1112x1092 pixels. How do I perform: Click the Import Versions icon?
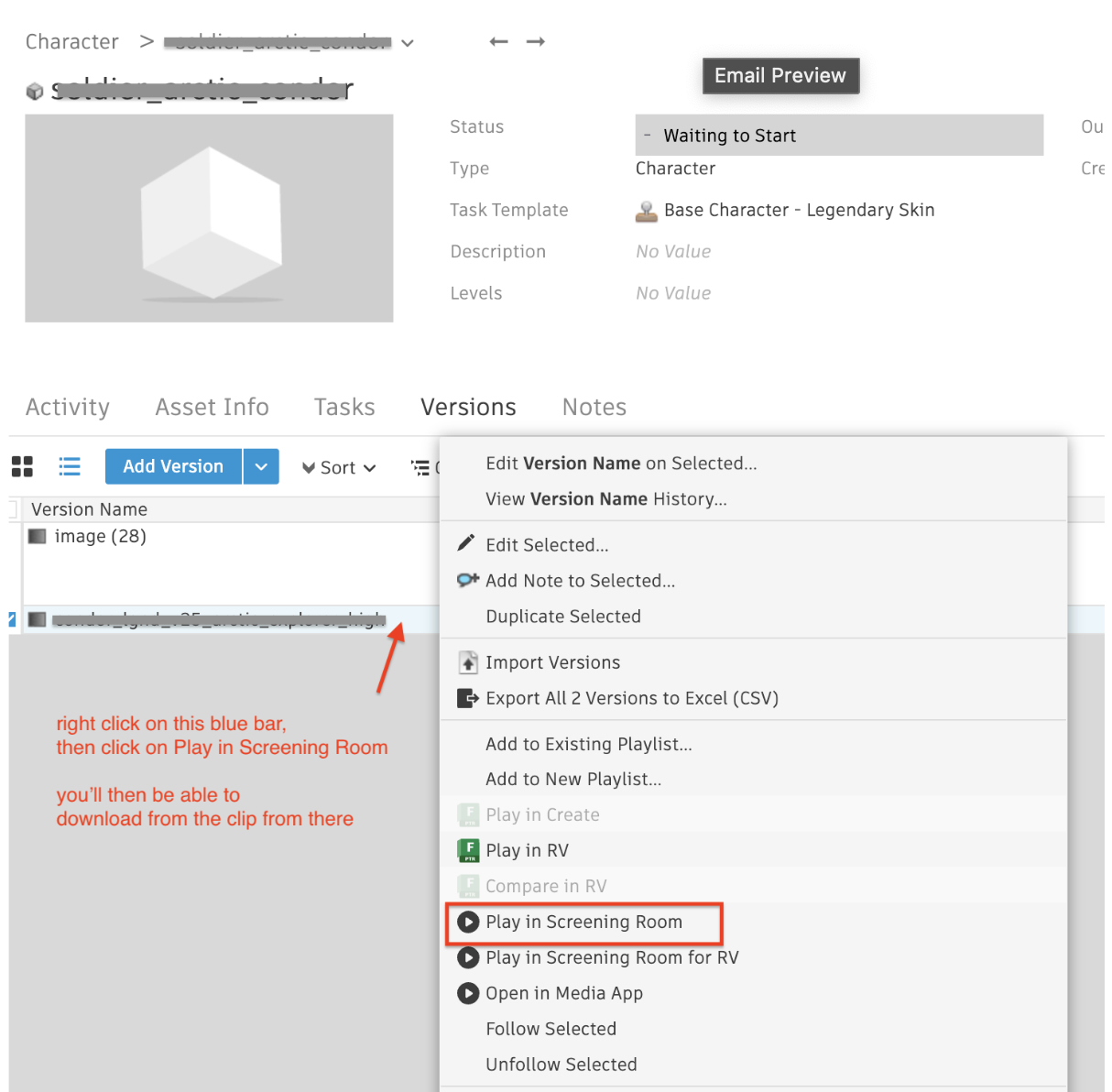(x=468, y=662)
